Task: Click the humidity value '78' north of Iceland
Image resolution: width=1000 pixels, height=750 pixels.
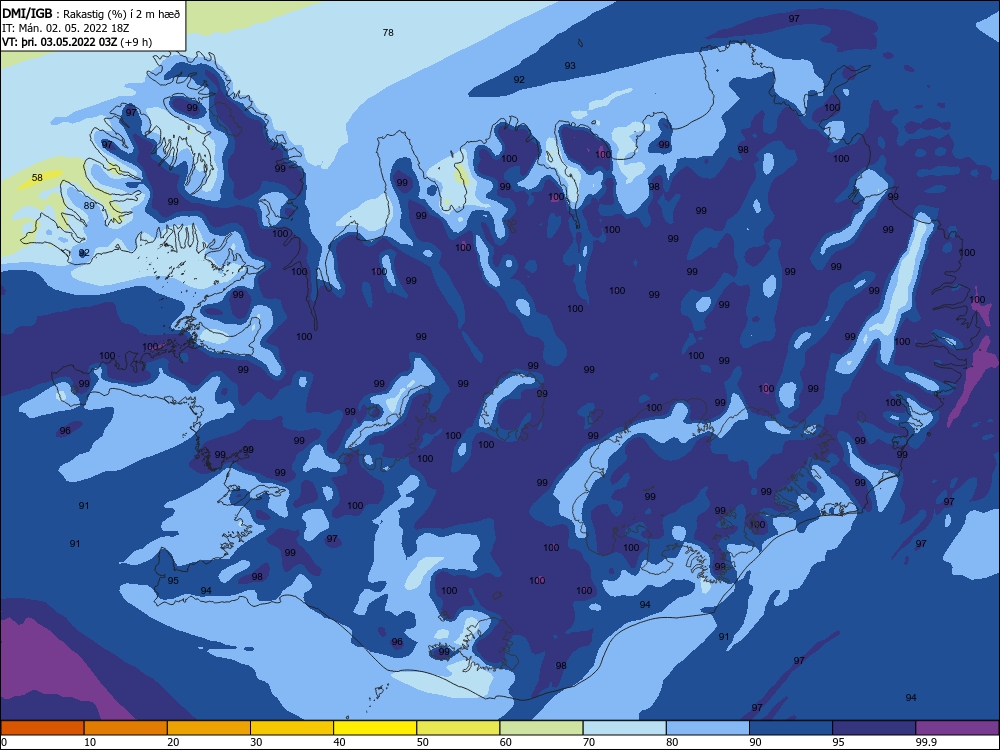Action: click(x=388, y=33)
